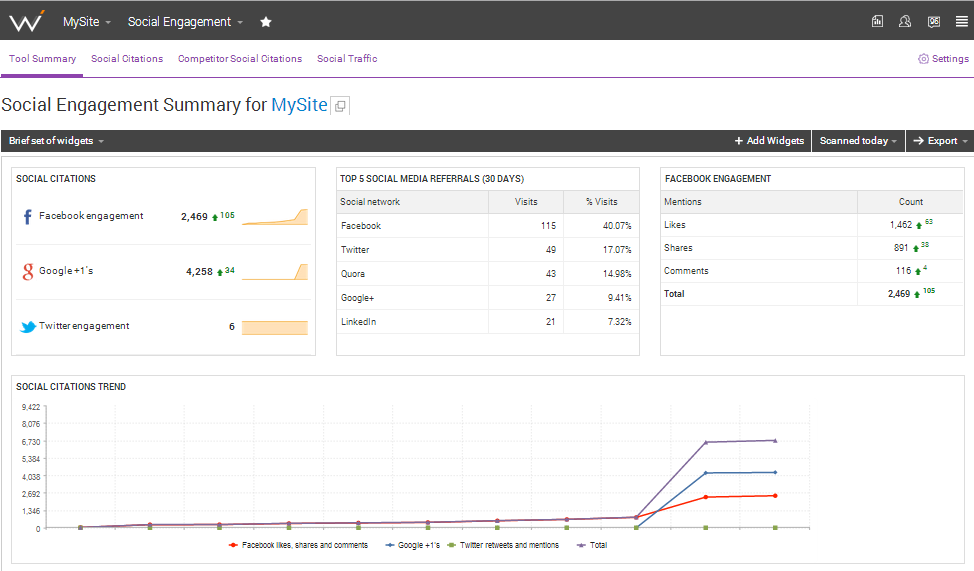The image size is (974, 571).
Task: Click the Count column header
Action: pyautogui.click(x=911, y=202)
